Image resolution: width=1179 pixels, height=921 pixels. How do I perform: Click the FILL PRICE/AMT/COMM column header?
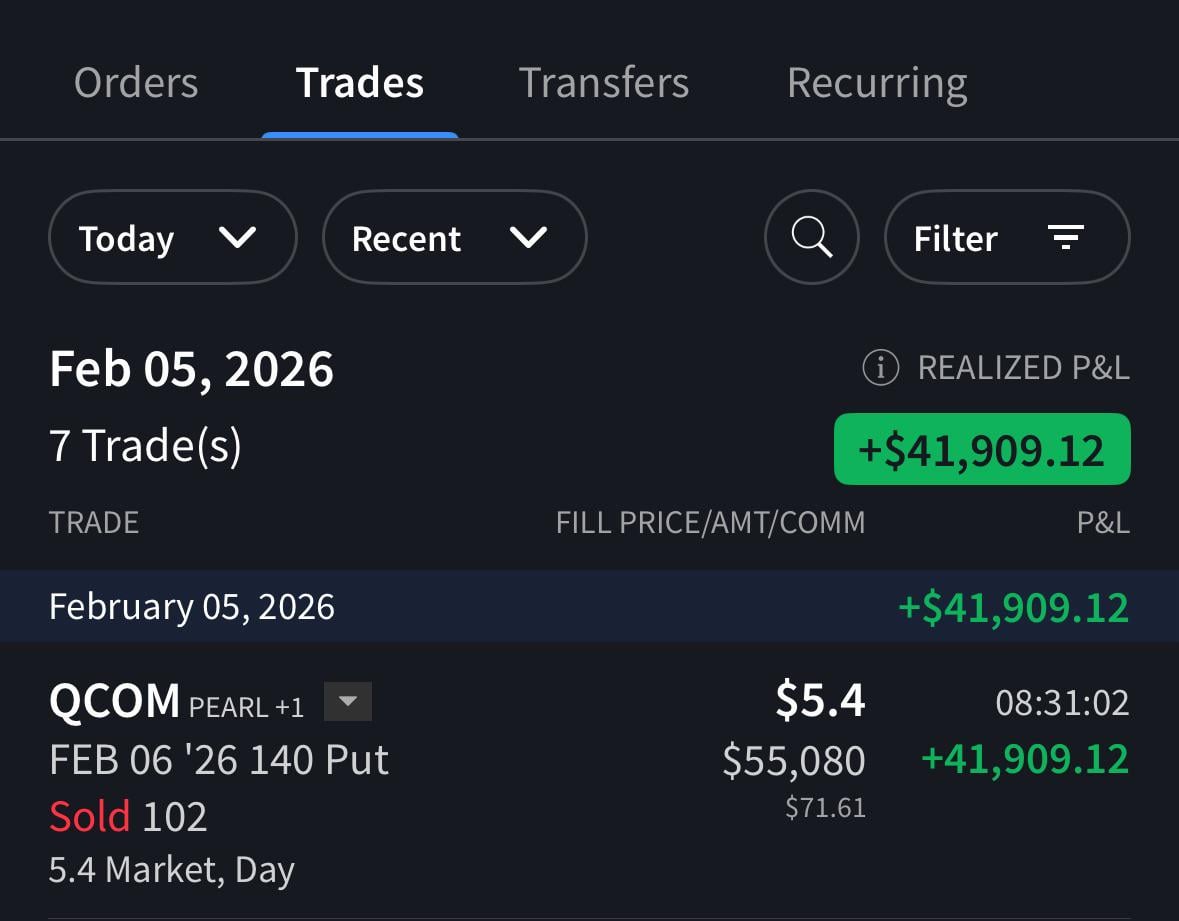[x=710, y=522]
